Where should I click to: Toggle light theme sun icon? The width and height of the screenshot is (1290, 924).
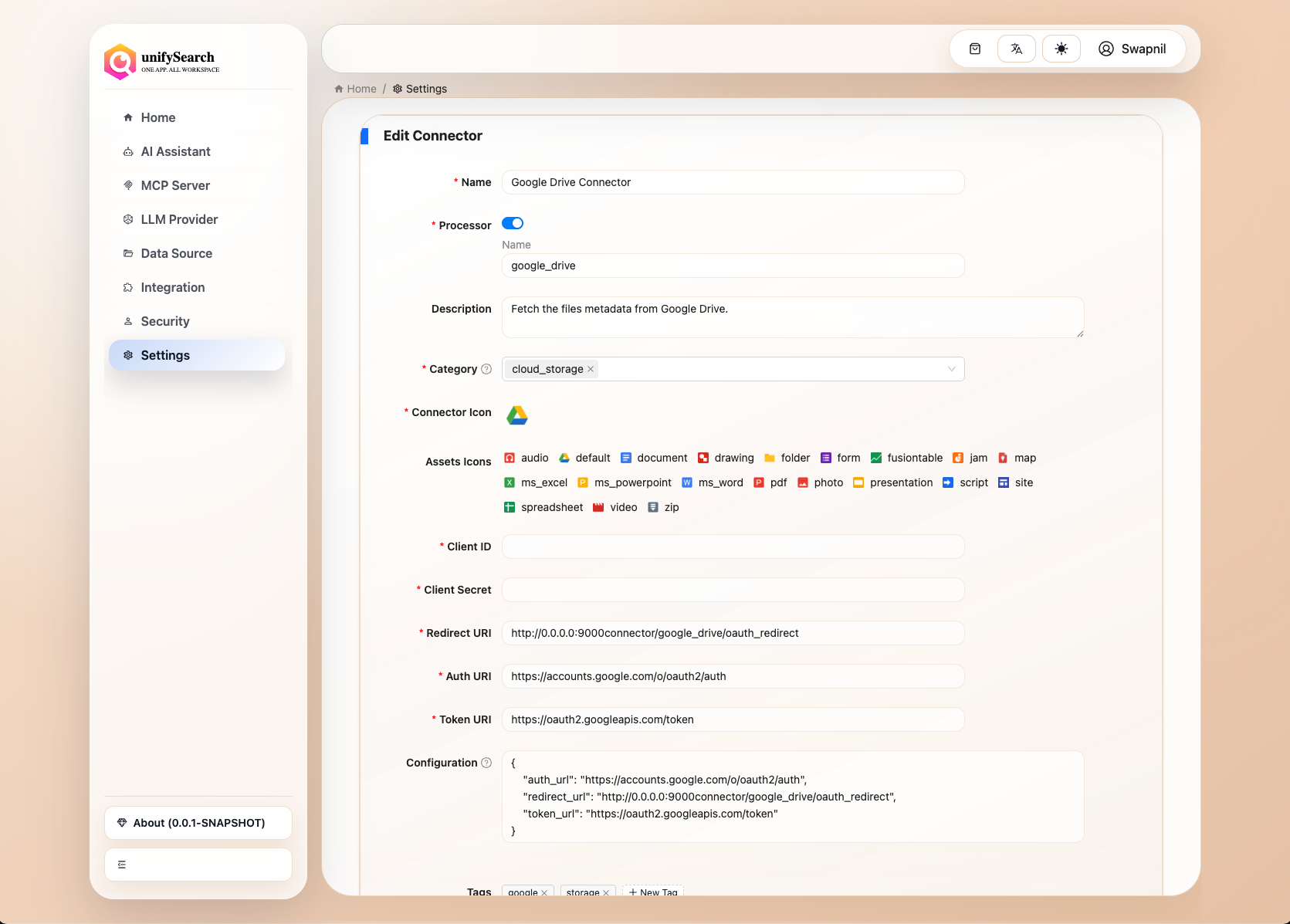[x=1061, y=49]
